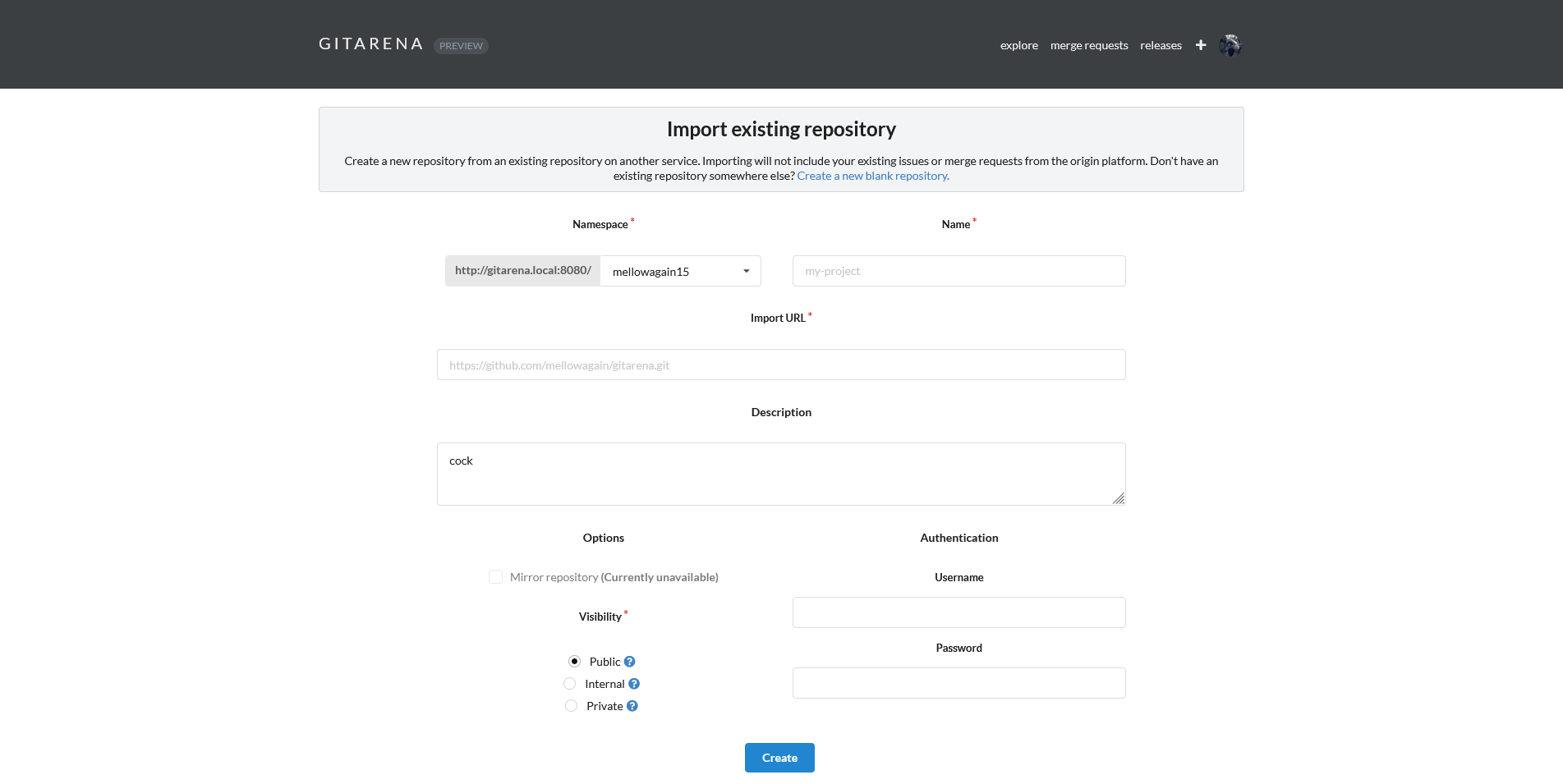Click the Private visibility help icon
The height and width of the screenshot is (784, 1563).
coord(632,706)
